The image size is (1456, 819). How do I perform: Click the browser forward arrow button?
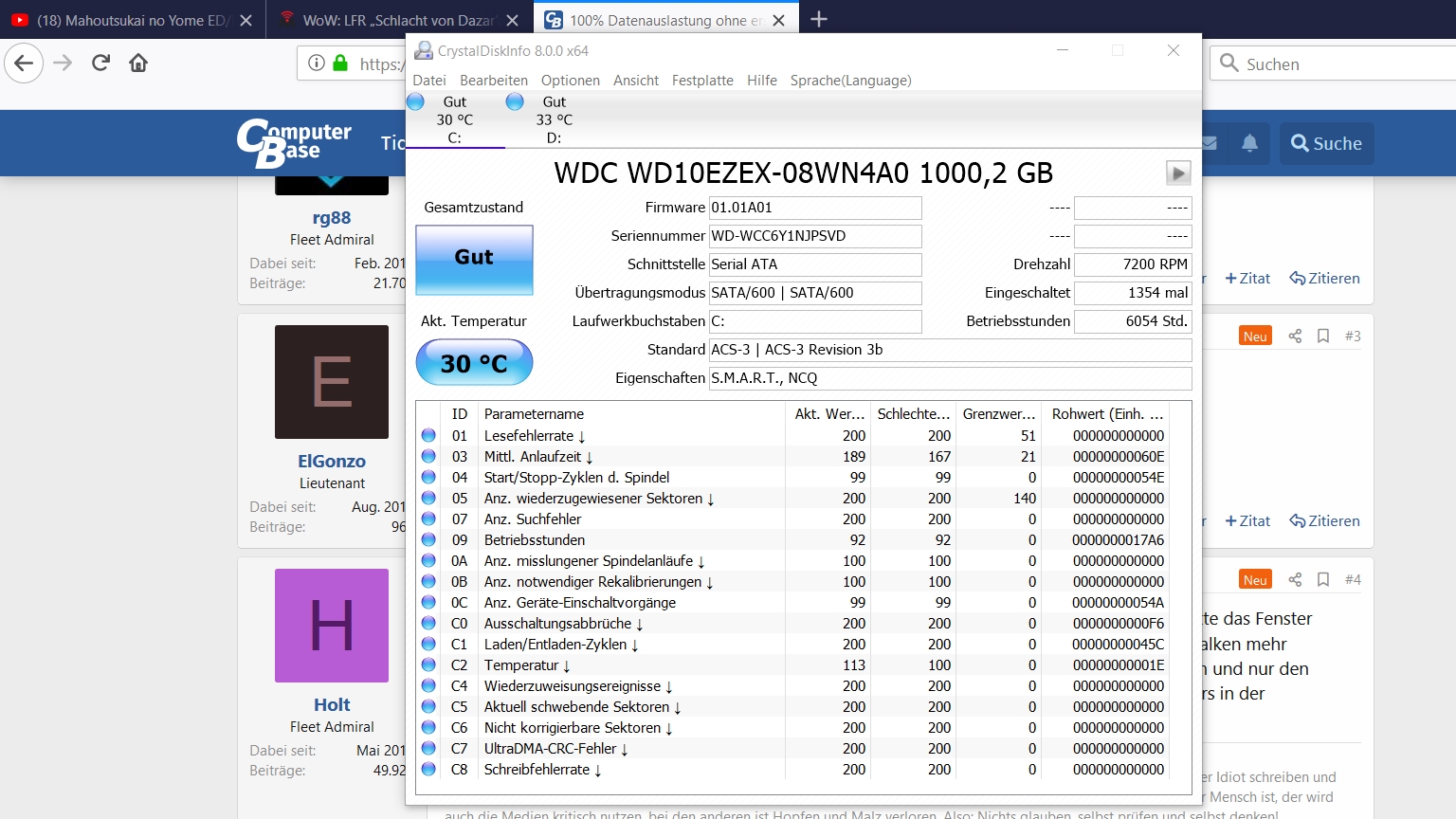(63, 64)
